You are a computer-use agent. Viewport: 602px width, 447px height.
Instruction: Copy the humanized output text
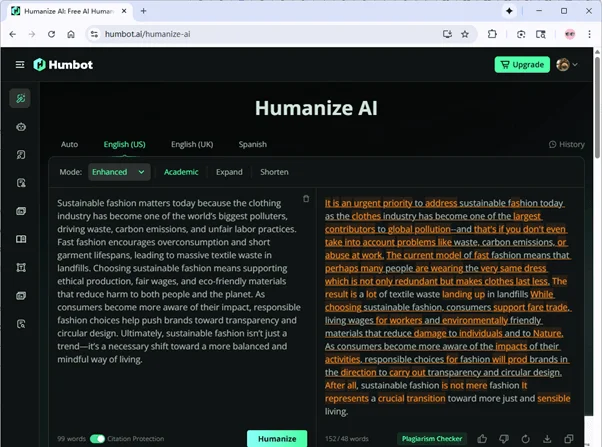568,438
